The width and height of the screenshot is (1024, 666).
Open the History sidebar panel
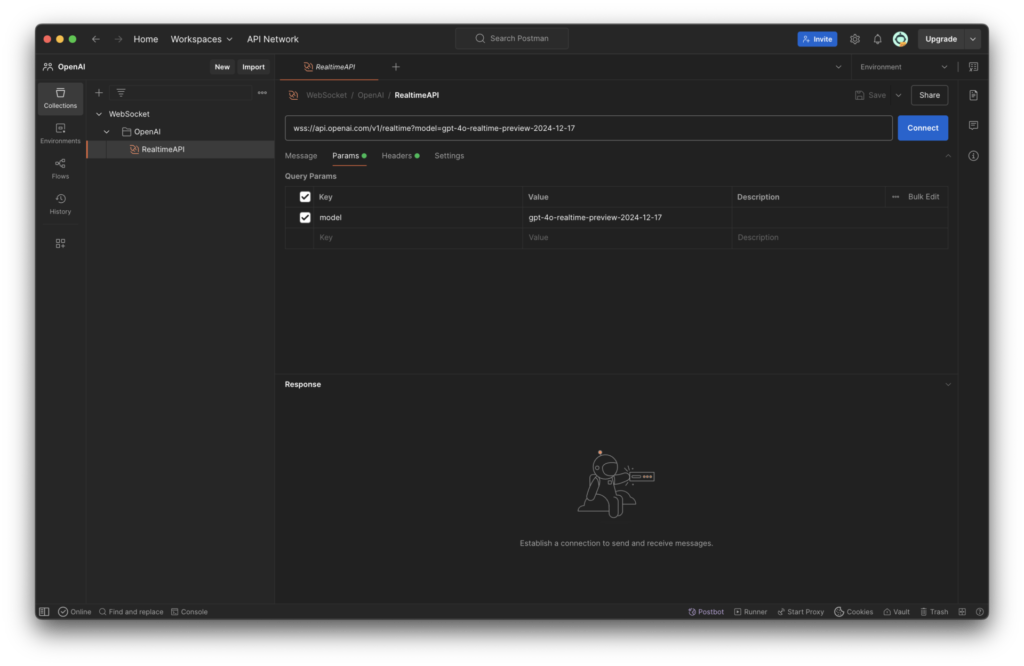tap(60, 204)
